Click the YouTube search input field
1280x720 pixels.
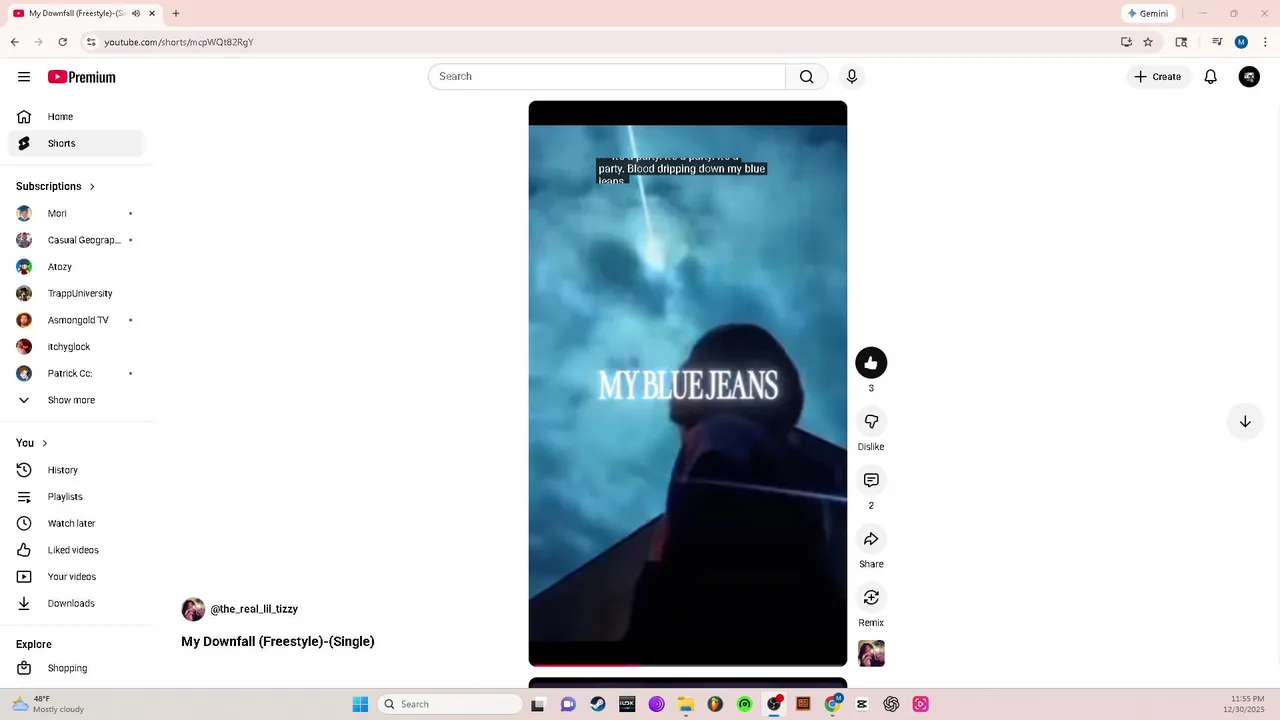point(607,77)
